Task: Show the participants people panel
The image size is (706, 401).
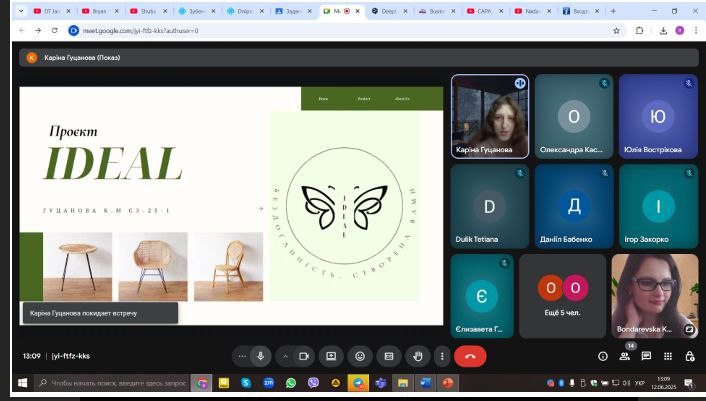Action: click(625, 356)
